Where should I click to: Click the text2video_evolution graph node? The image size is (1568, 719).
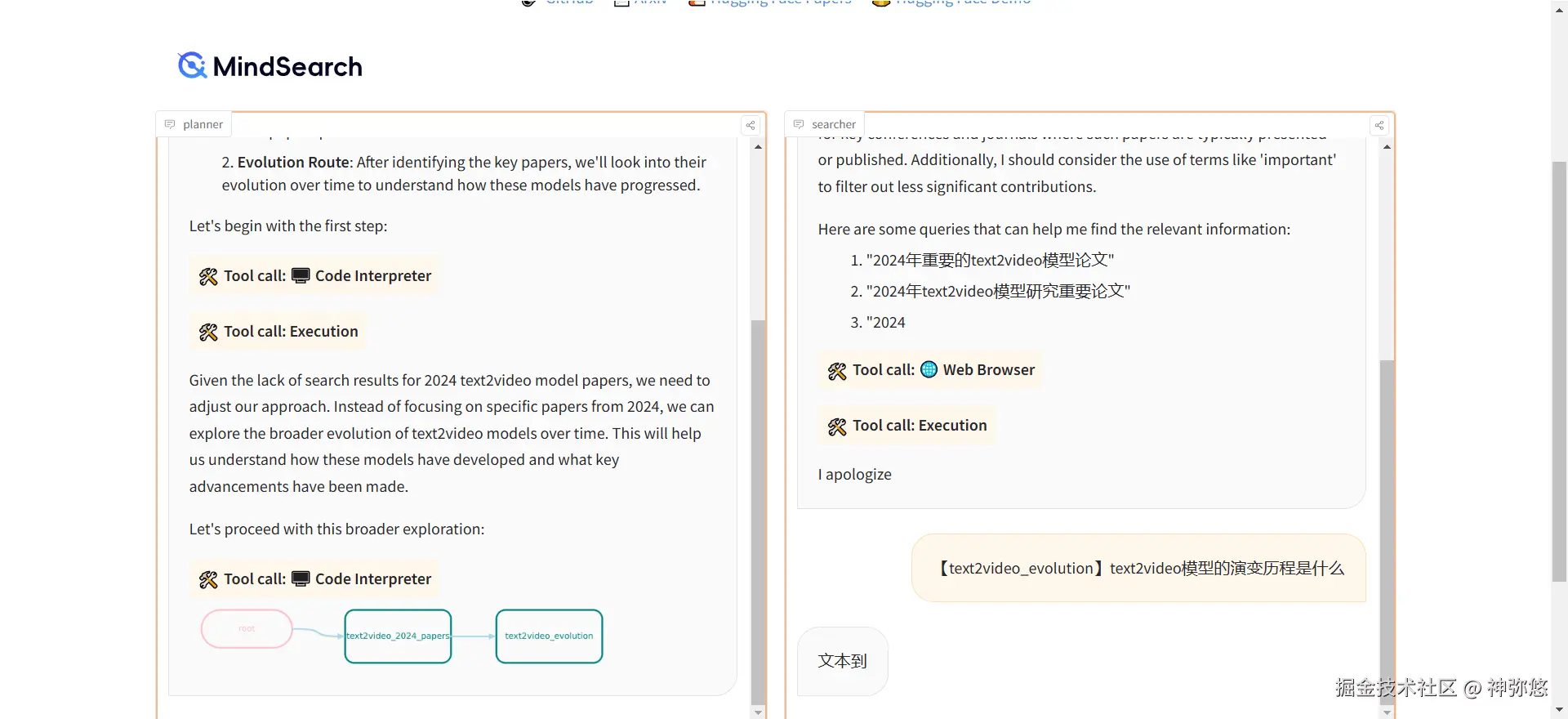tap(549, 636)
